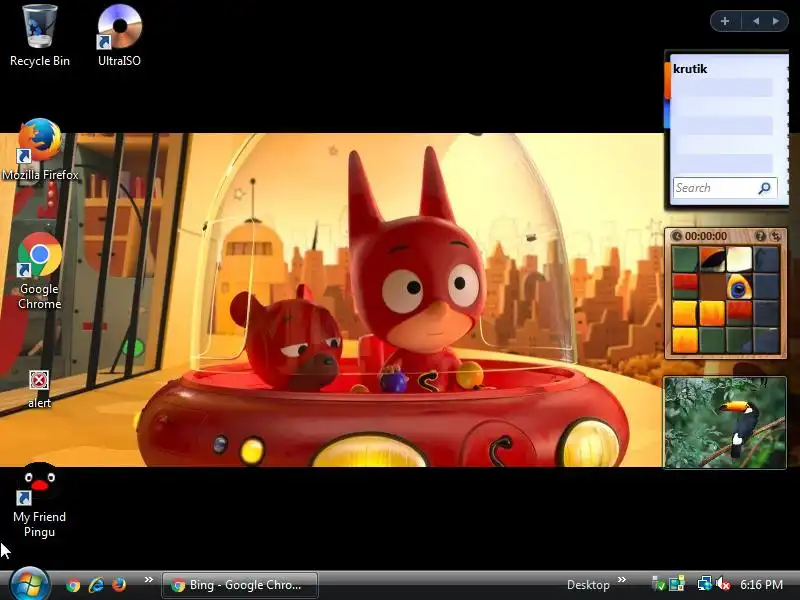Viewport: 800px width, 600px height.
Task: Select the Google Chrome desktop shortcut
Action: pyautogui.click(x=39, y=271)
